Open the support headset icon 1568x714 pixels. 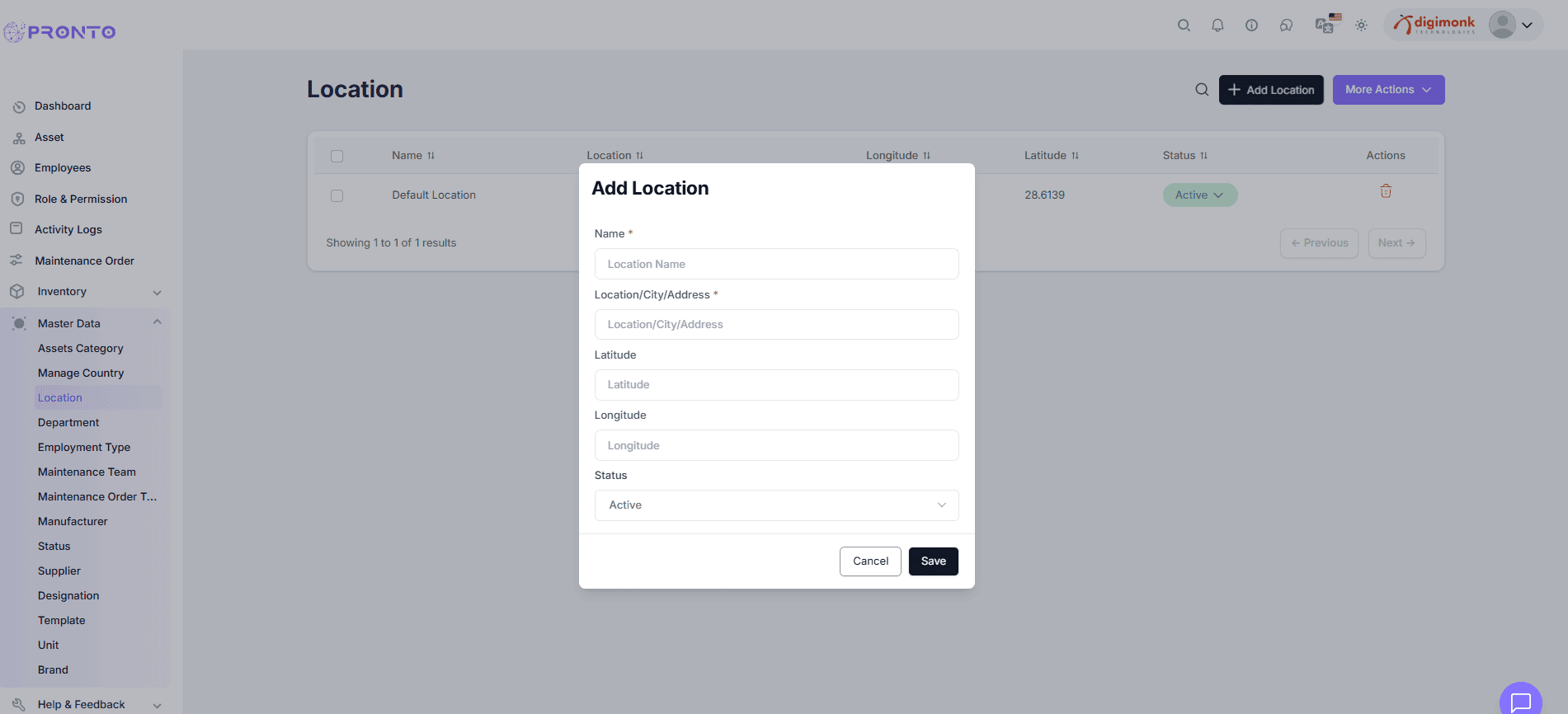click(x=1286, y=26)
